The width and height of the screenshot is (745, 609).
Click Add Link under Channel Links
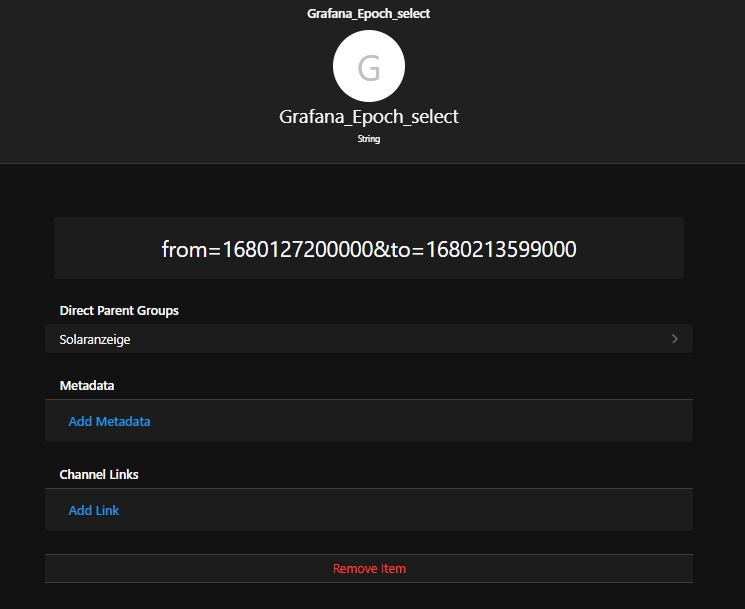pyautogui.click(x=94, y=510)
